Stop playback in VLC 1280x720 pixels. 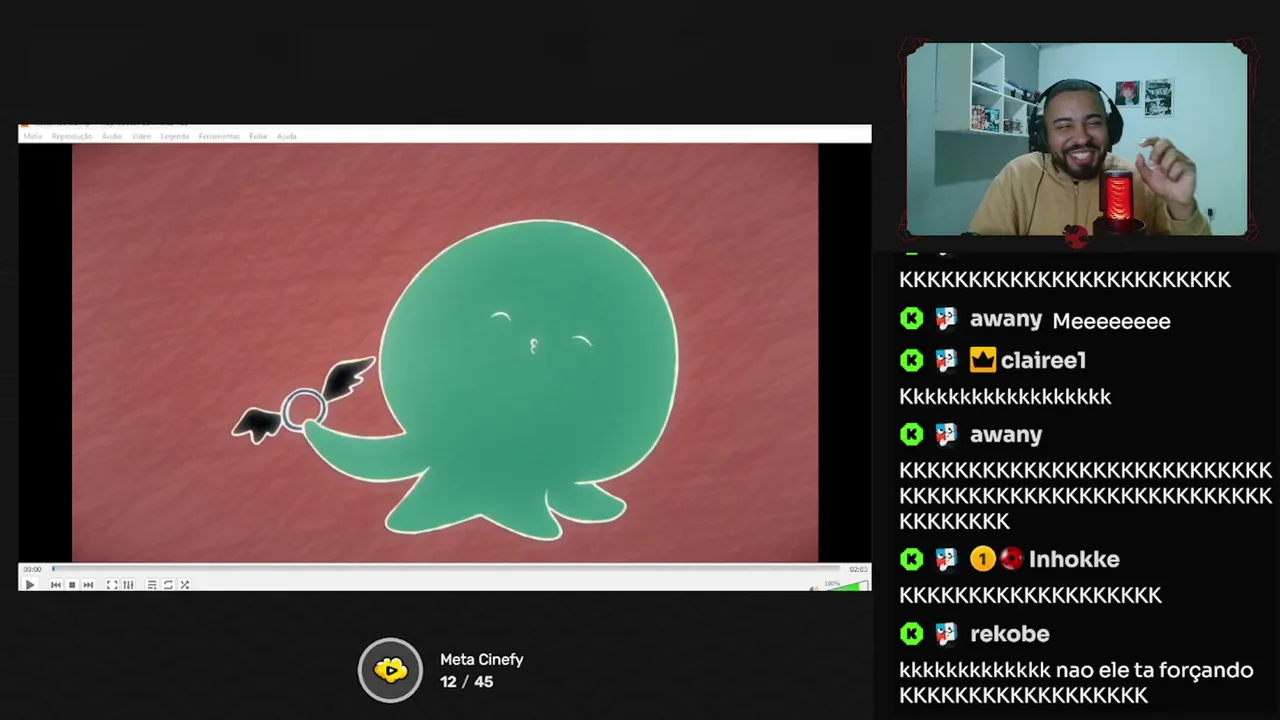click(x=72, y=585)
